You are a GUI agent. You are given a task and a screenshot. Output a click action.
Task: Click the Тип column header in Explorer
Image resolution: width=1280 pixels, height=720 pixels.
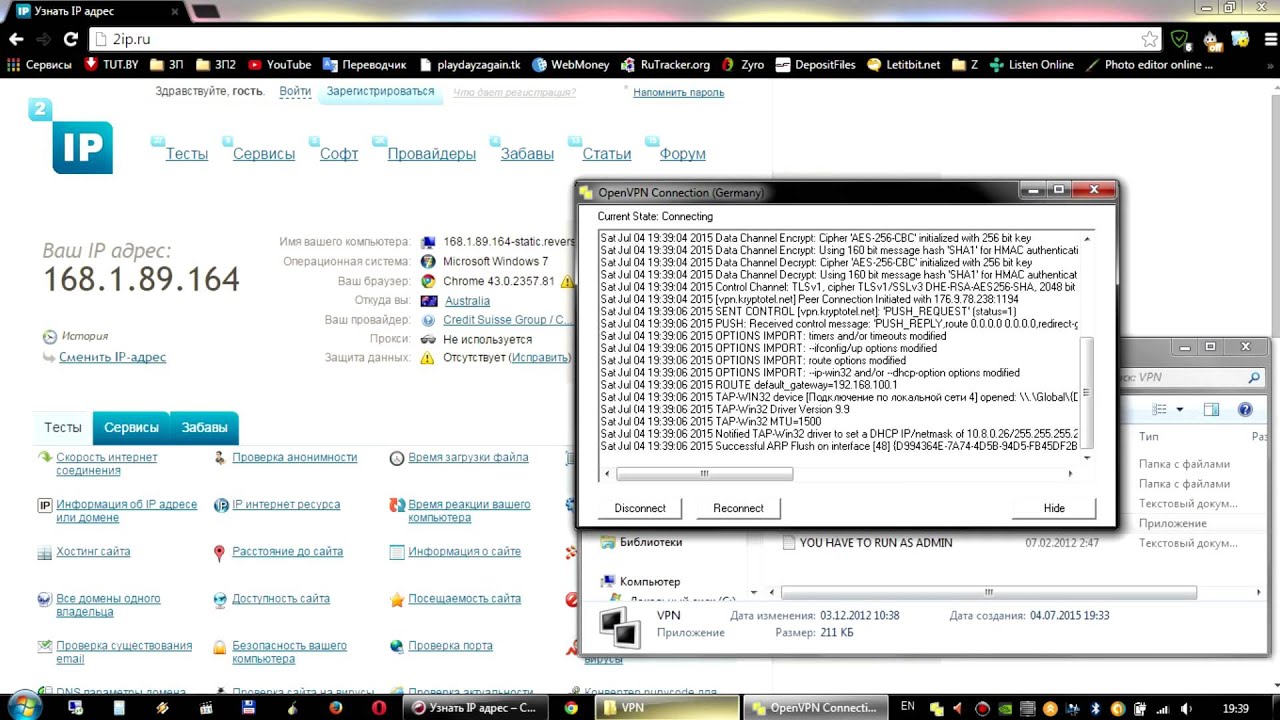(1149, 436)
